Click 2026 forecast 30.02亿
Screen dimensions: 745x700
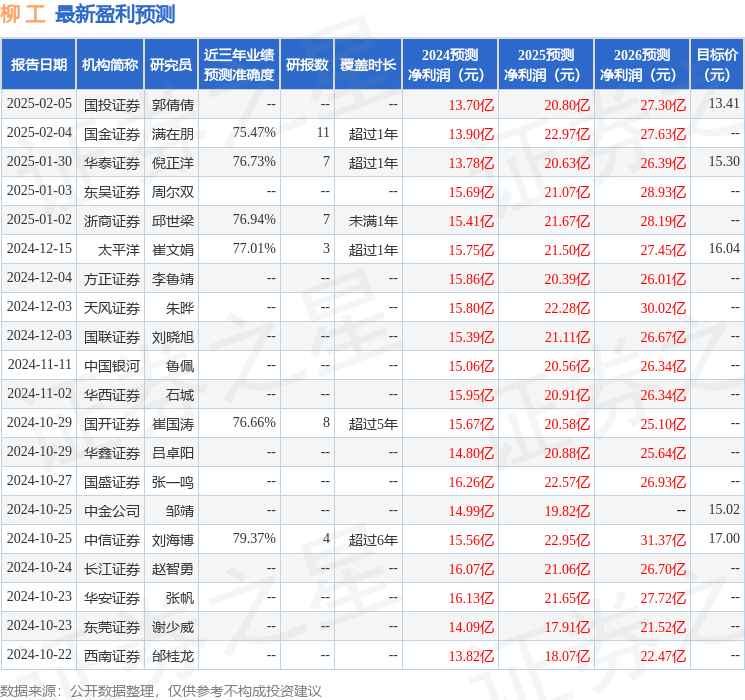click(x=663, y=308)
